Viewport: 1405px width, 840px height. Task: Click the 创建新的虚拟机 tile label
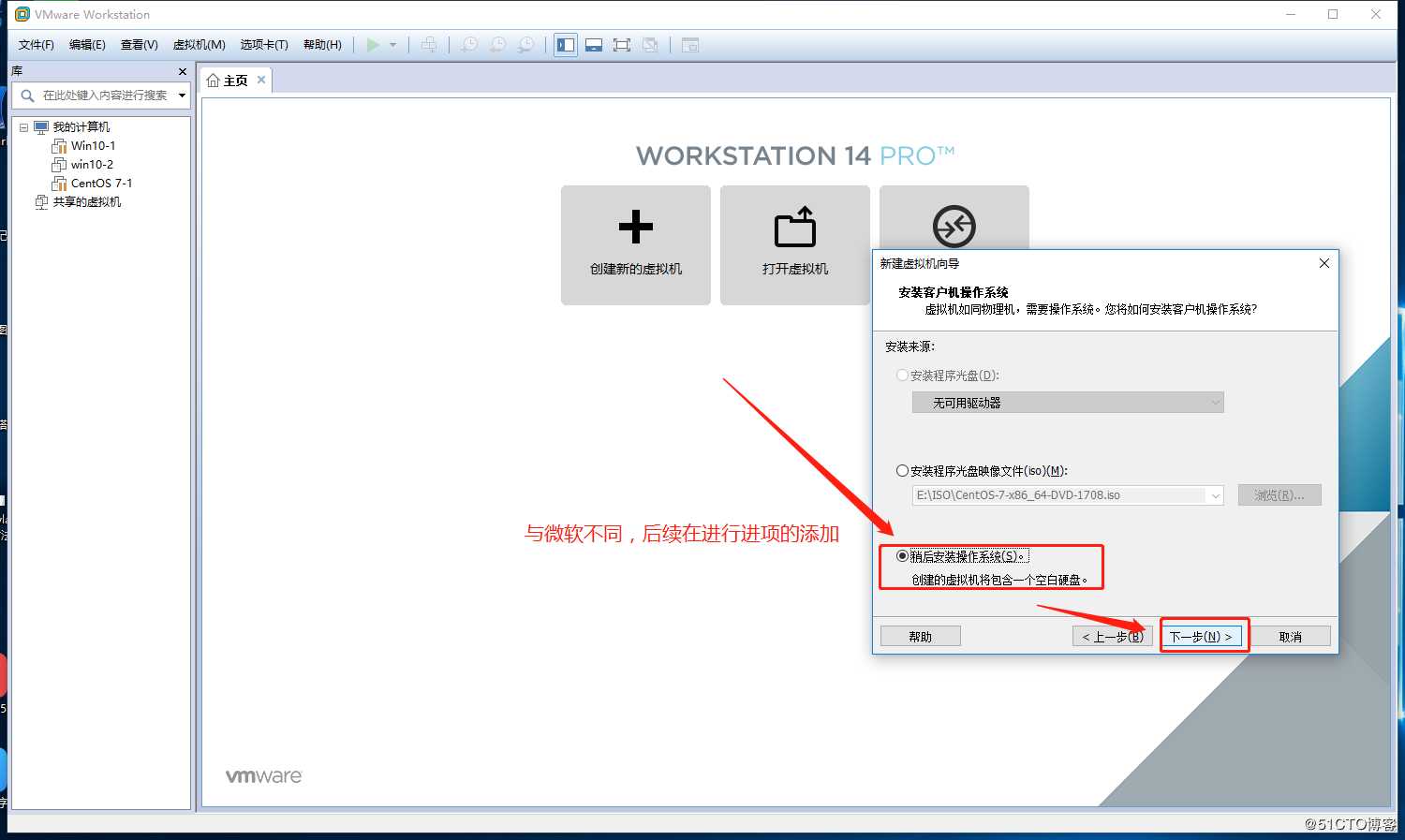pyautogui.click(x=636, y=269)
